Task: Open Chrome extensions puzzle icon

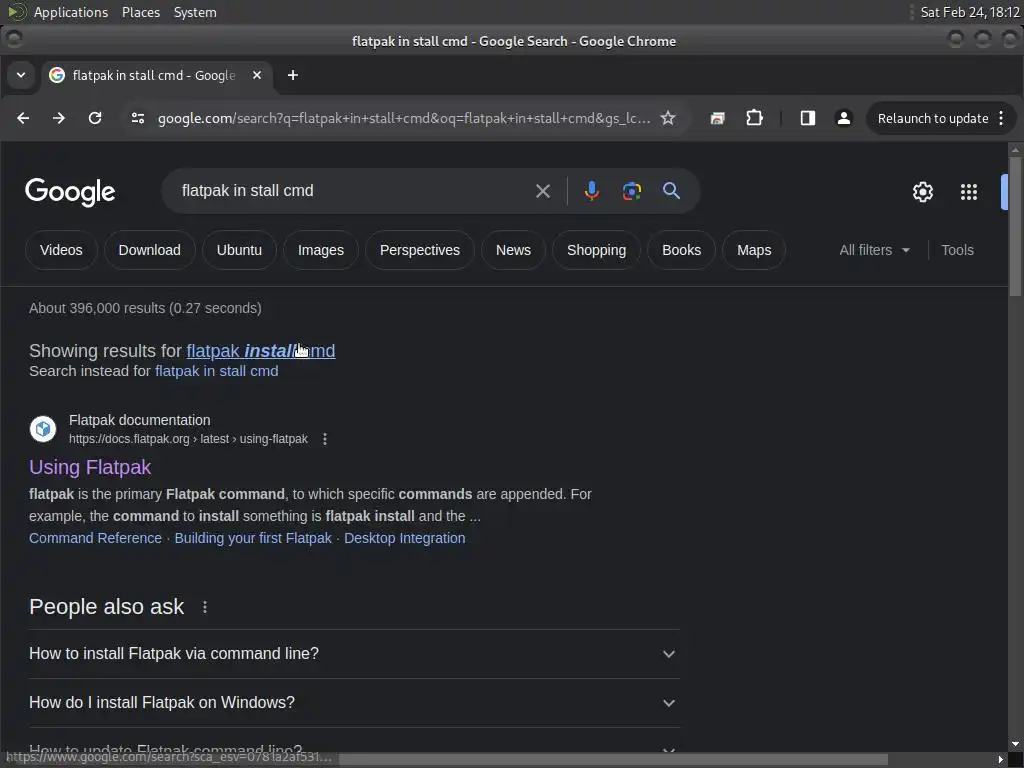Action: (x=754, y=118)
